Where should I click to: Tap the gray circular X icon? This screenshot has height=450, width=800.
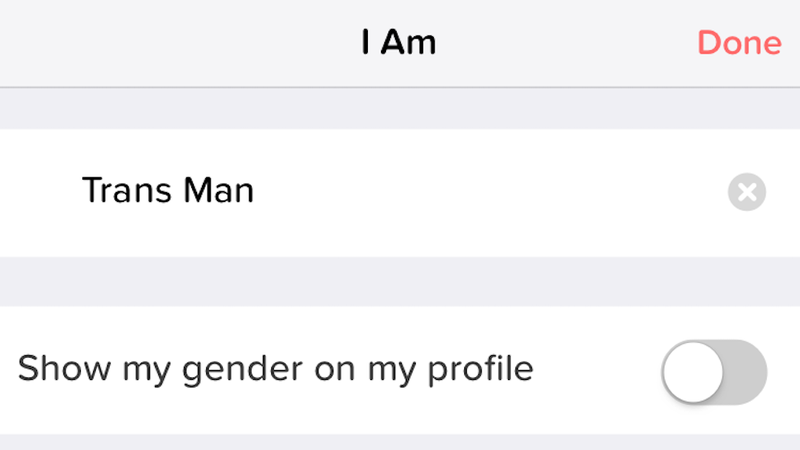(746, 192)
